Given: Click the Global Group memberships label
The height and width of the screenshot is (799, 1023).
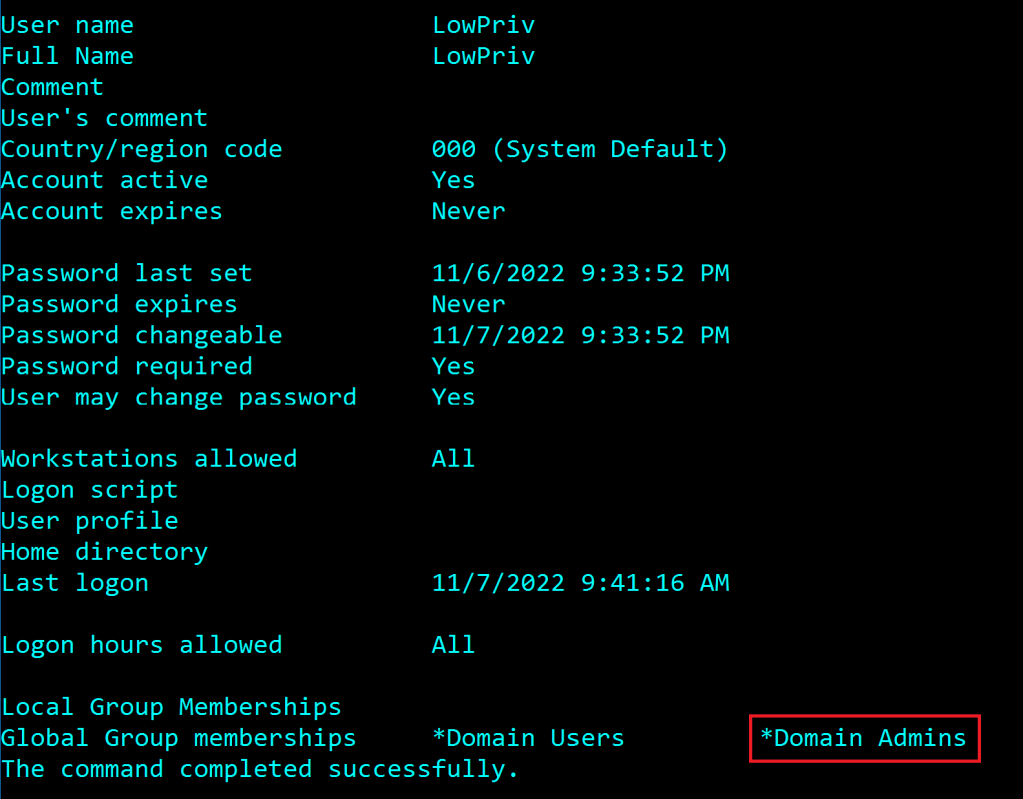Looking at the screenshot, I should point(178,738).
